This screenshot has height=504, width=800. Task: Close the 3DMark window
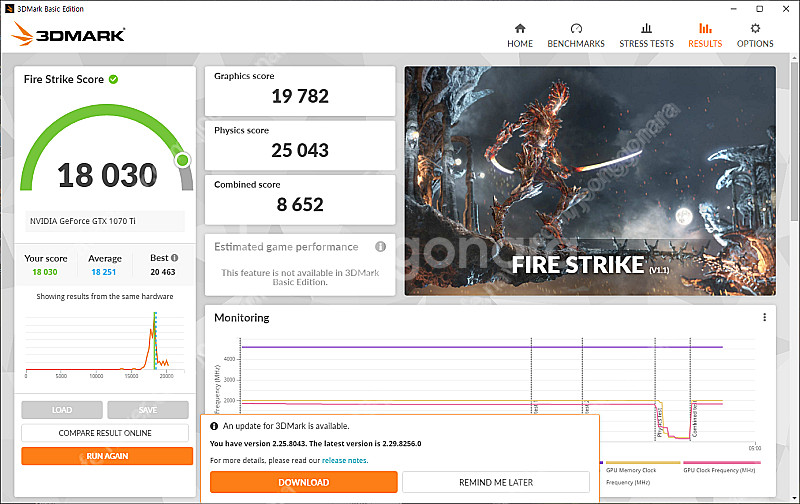pyautogui.click(x=786, y=9)
